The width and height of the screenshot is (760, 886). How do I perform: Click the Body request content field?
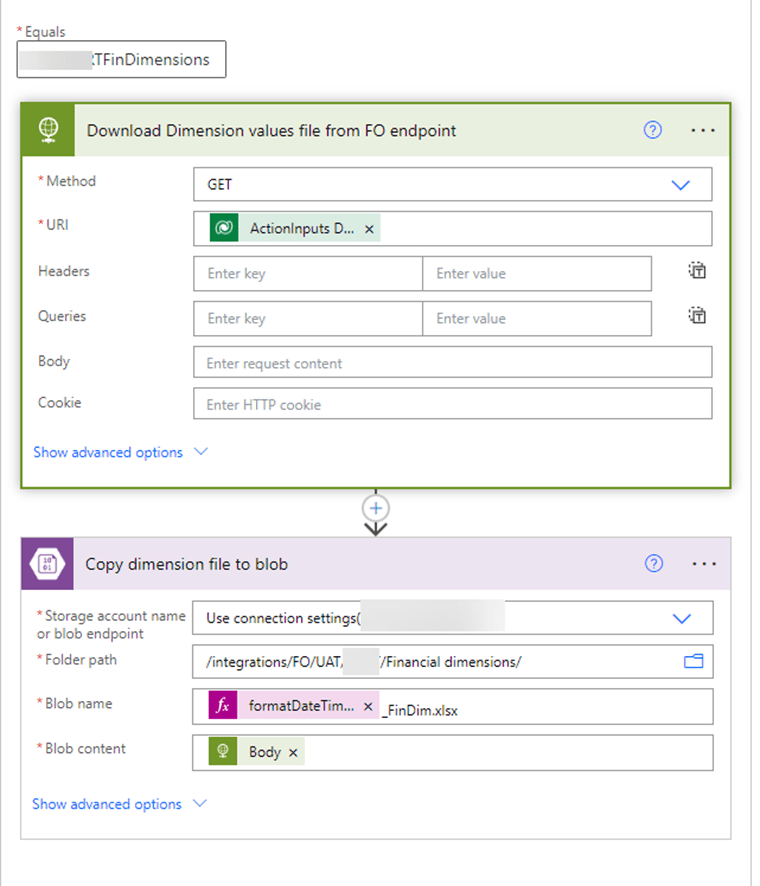tap(452, 363)
